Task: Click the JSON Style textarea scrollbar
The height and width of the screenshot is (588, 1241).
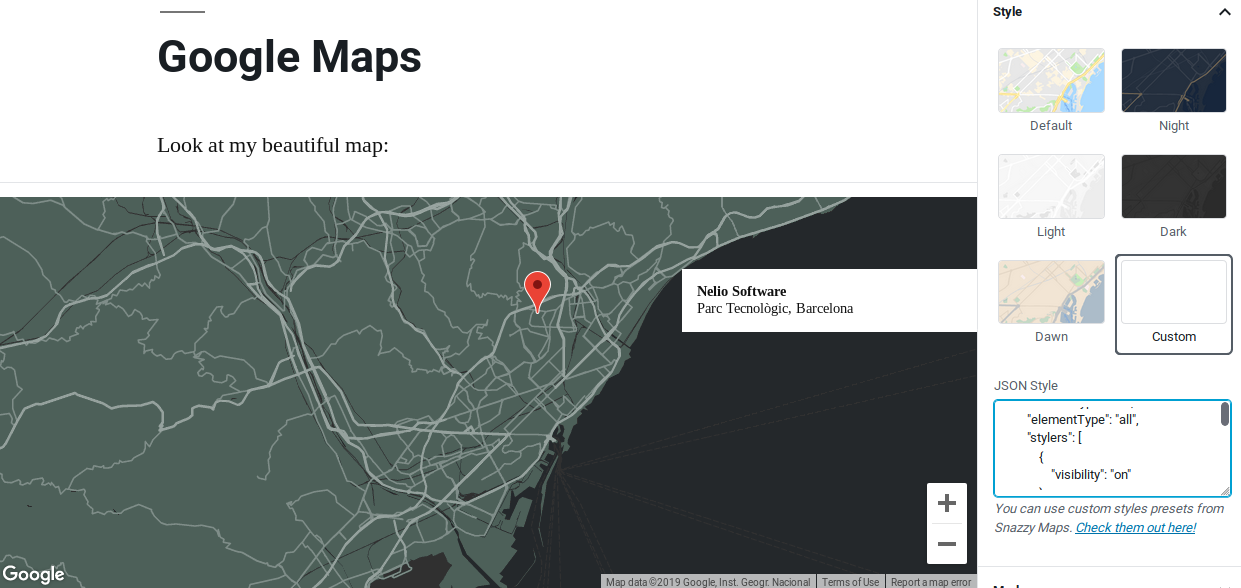Action: point(1225,414)
